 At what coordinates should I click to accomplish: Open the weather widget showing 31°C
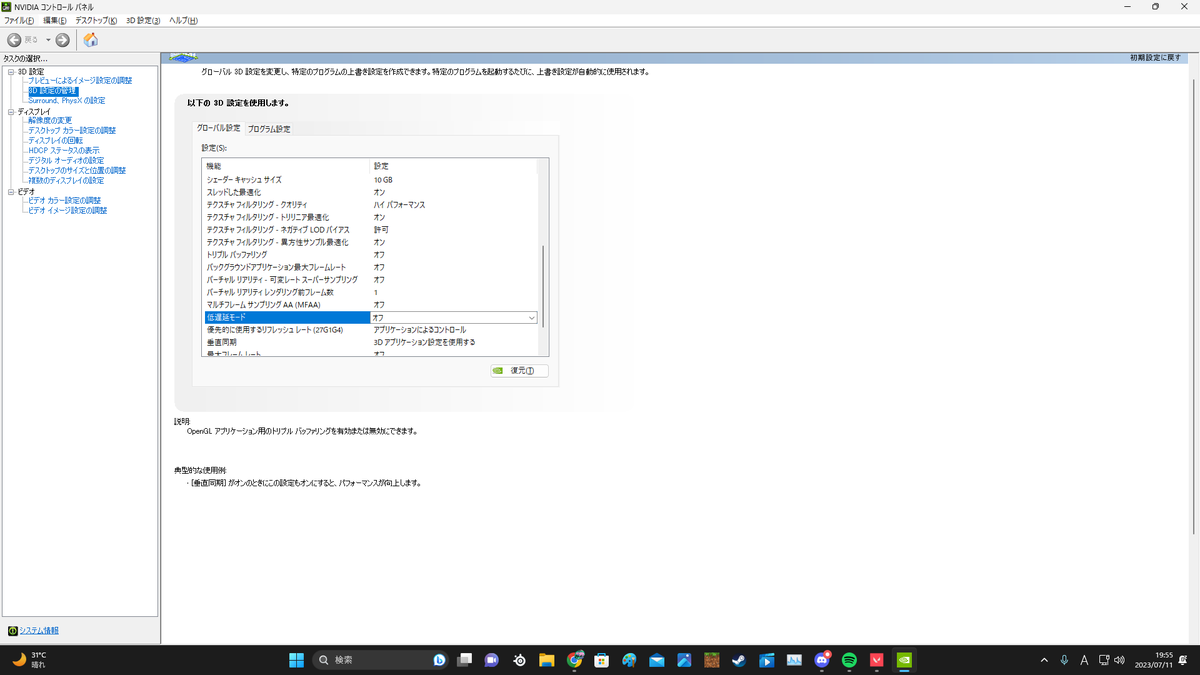pyautogui.click(x=30, y=659)
